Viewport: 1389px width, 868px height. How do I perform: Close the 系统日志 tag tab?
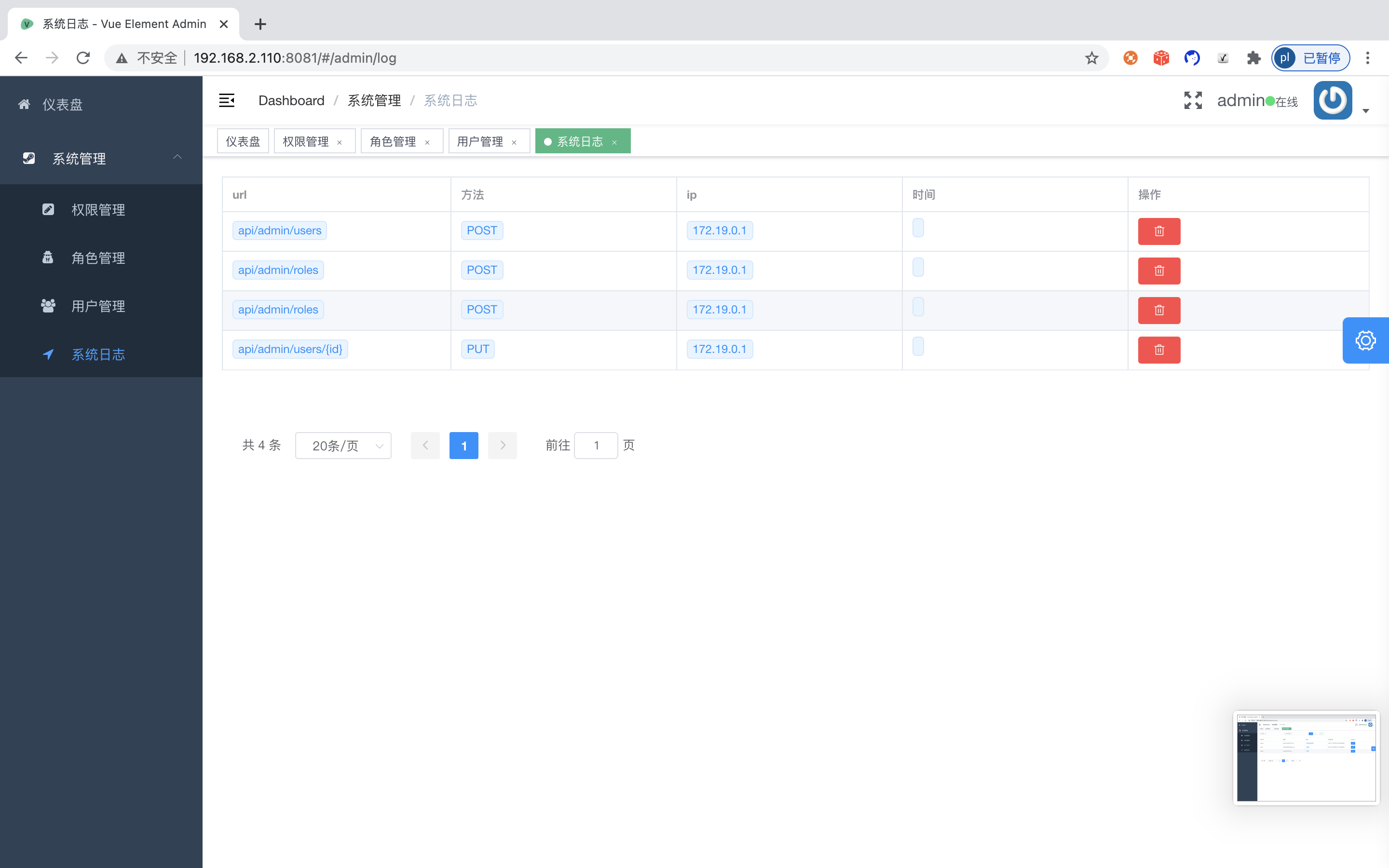pos(614,142)
